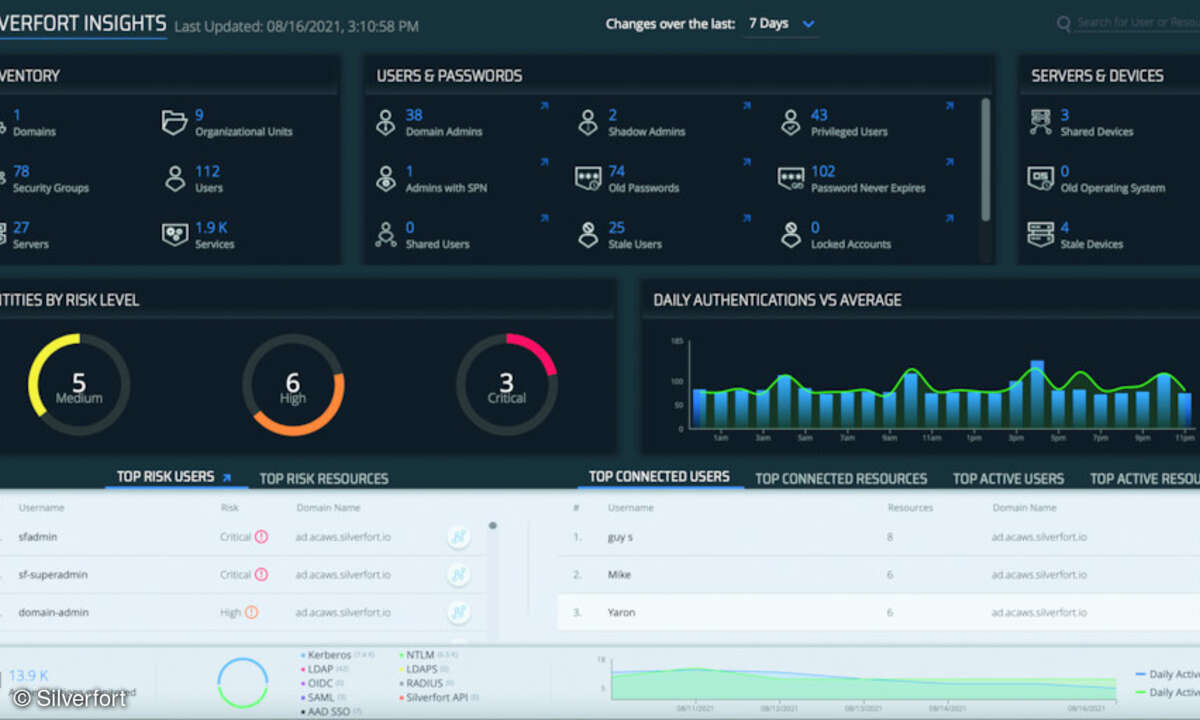Click the tallest 3pm bar in authentications chart
This screenshot has width=1200, height=720.
tap(1036, 394)
